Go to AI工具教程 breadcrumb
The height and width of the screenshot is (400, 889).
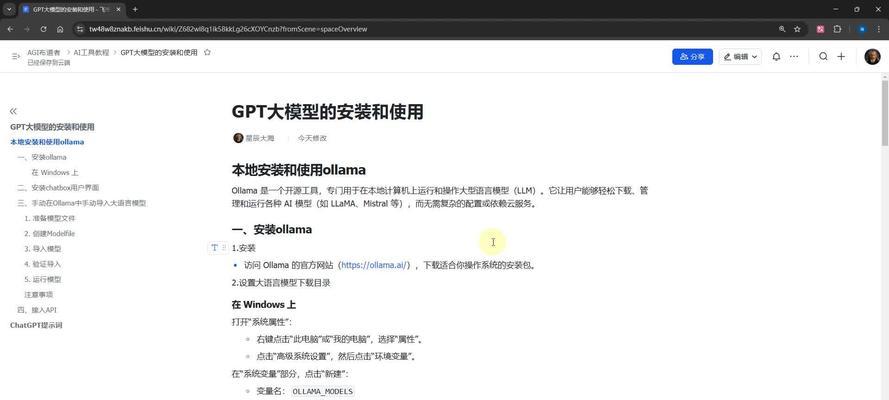click(x=91, y=52)
